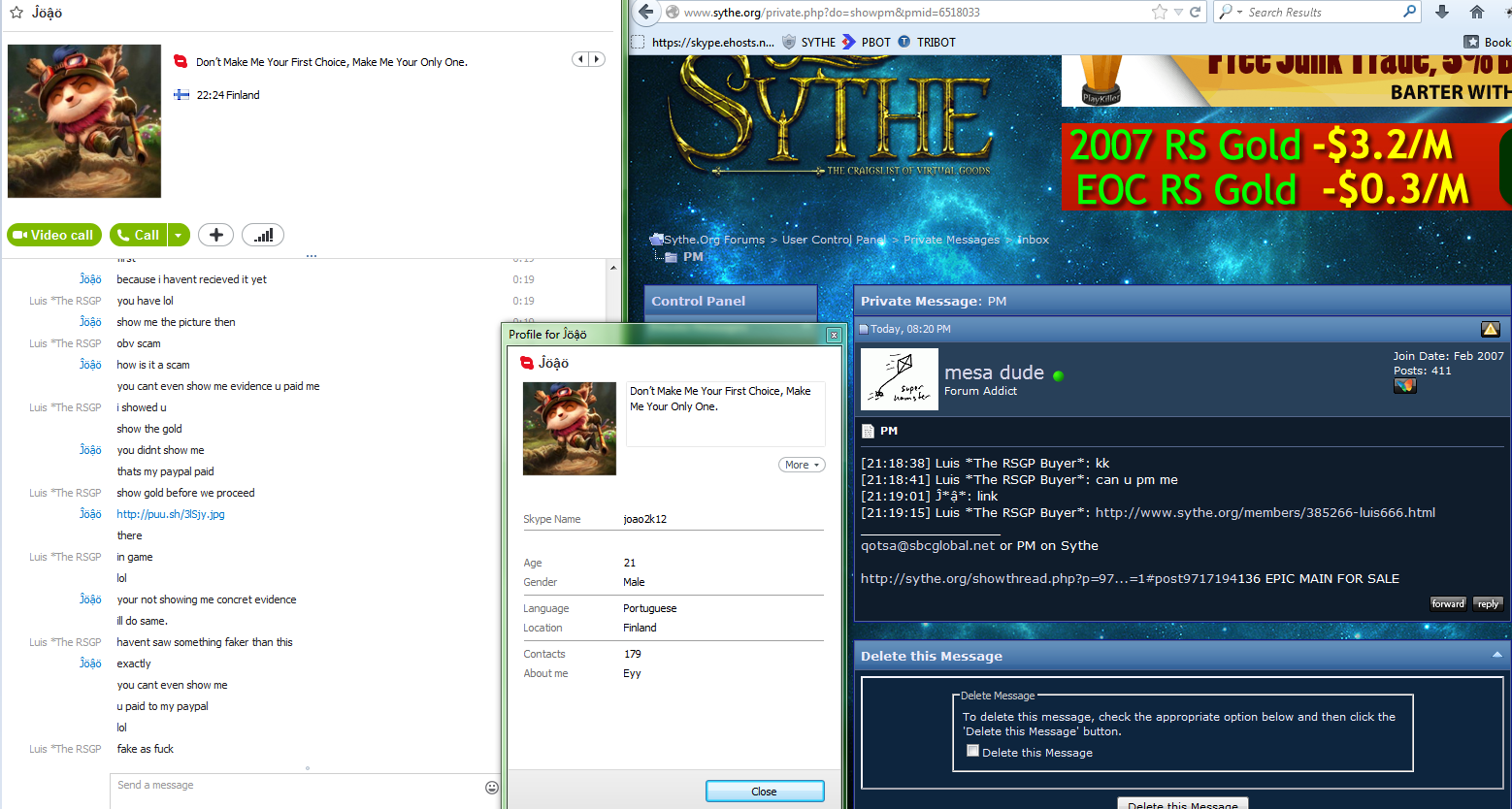Click the avatar in the profile dialog
This screenshot has width=1512, height=809.
(570, 429)
